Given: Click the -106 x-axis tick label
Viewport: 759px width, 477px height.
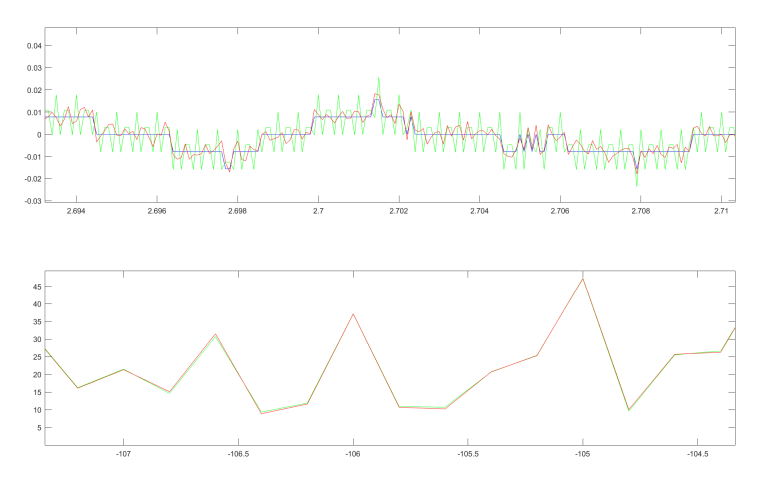Looking at the screenshot, I should pos(353,454).
